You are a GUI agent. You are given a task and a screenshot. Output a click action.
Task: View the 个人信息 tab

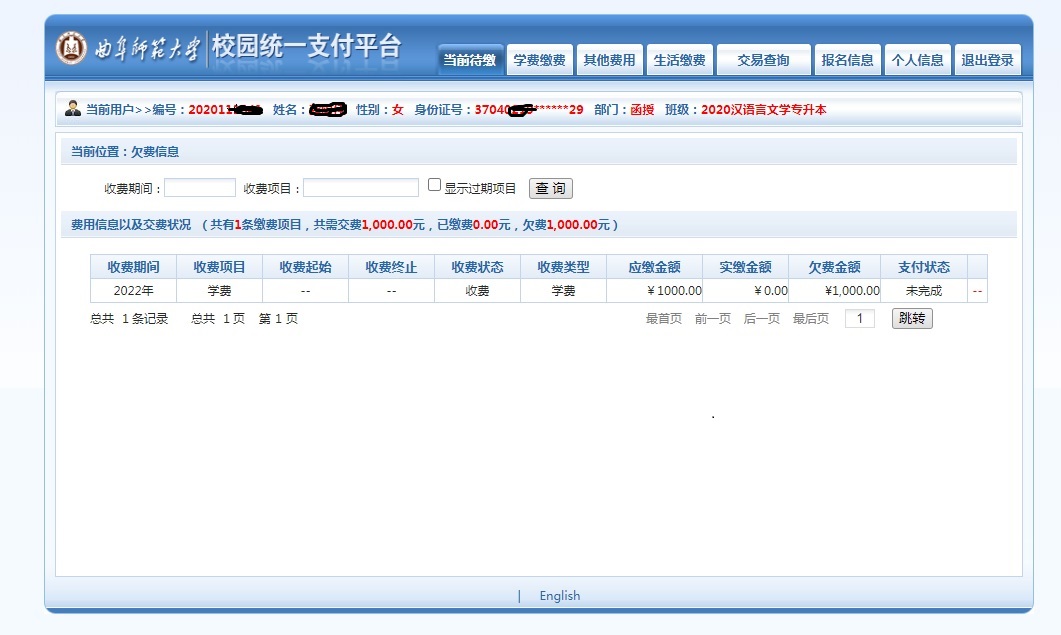[x=917, y=60]
